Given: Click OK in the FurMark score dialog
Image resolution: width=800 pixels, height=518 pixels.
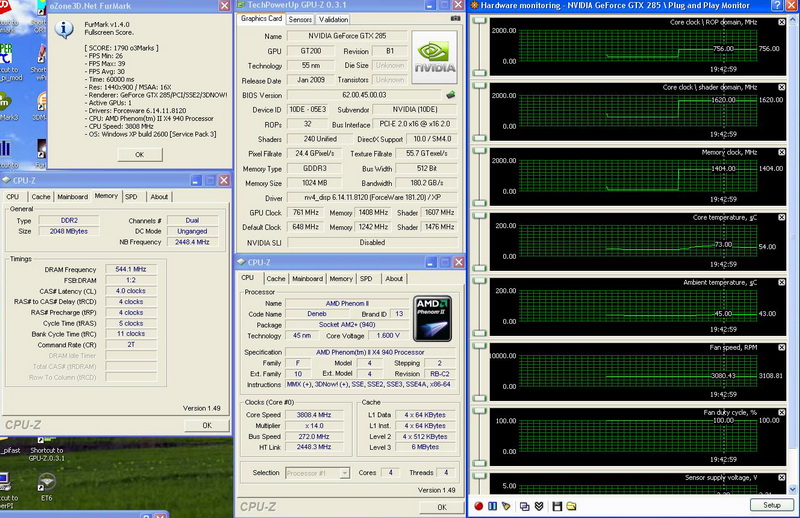Looking at the screenshot, I should pos(140,155).
